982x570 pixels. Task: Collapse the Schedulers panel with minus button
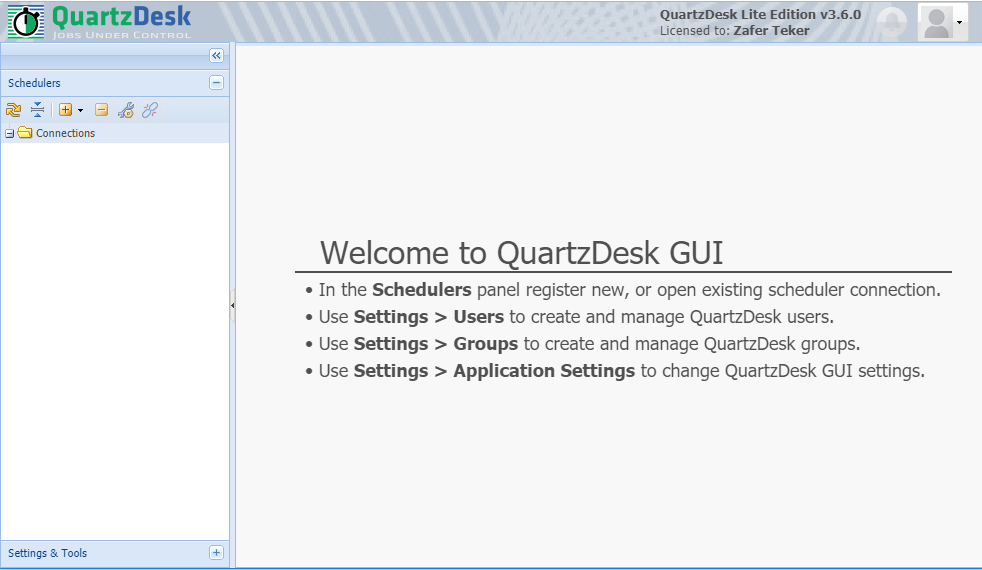(x=216, y=83)
